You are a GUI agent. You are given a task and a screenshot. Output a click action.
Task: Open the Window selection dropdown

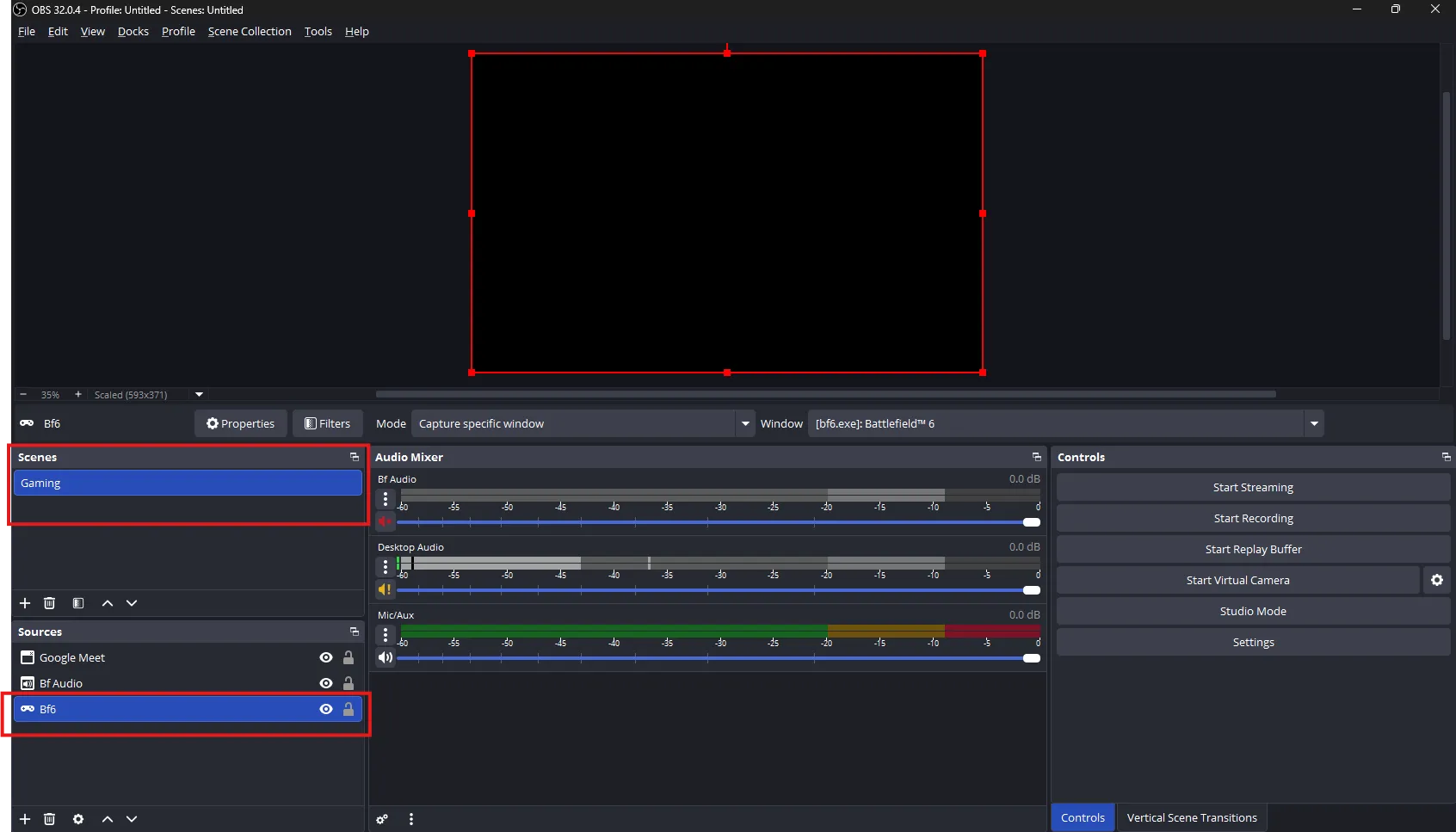pos(1313,423)
